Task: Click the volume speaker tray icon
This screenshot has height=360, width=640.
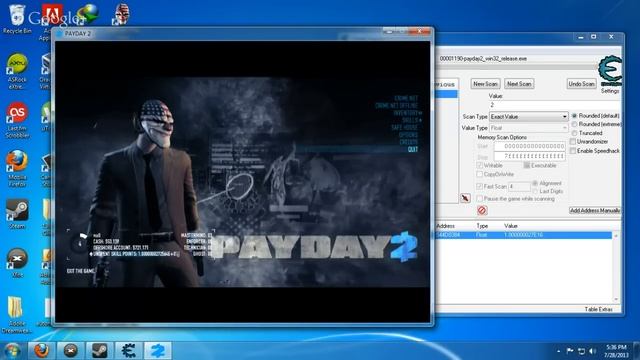Action: click(x=593, y=351)
